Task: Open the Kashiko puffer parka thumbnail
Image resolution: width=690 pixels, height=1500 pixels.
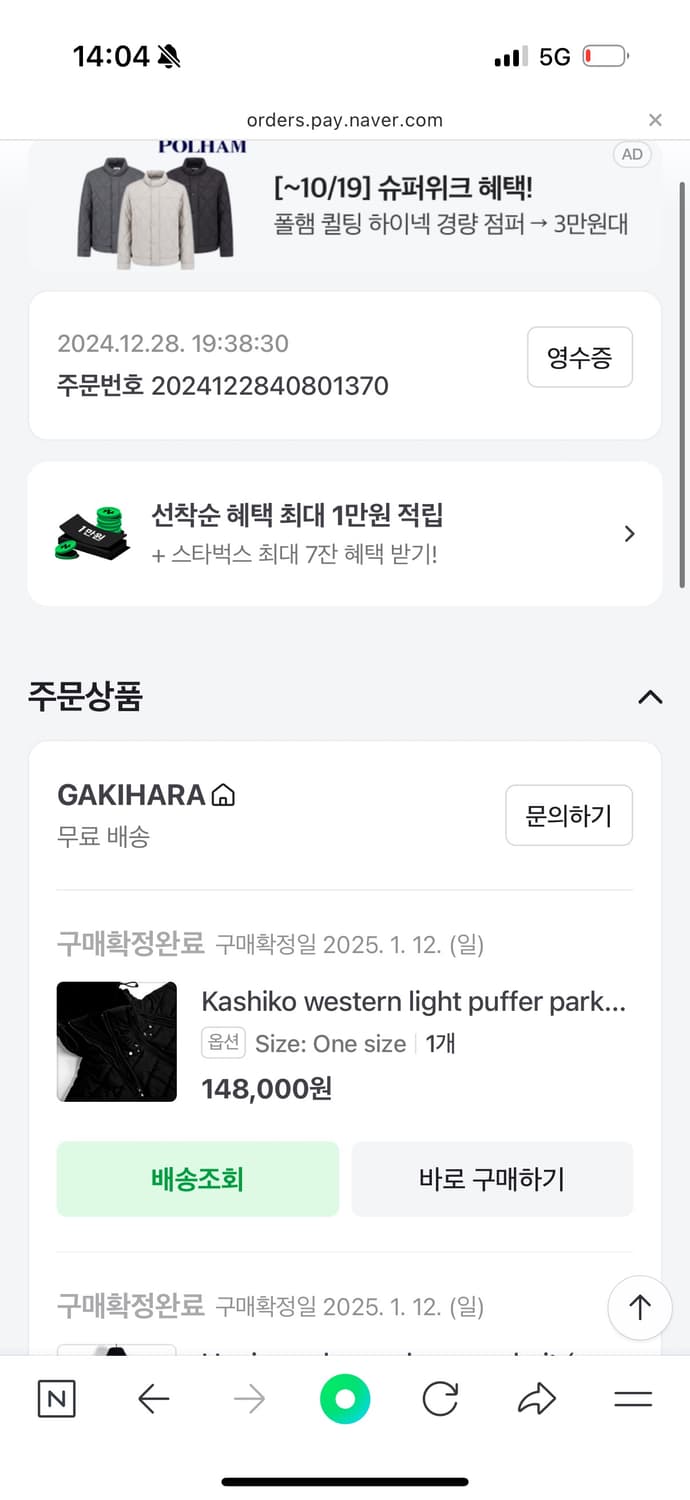Action: tap(117, 1041)
